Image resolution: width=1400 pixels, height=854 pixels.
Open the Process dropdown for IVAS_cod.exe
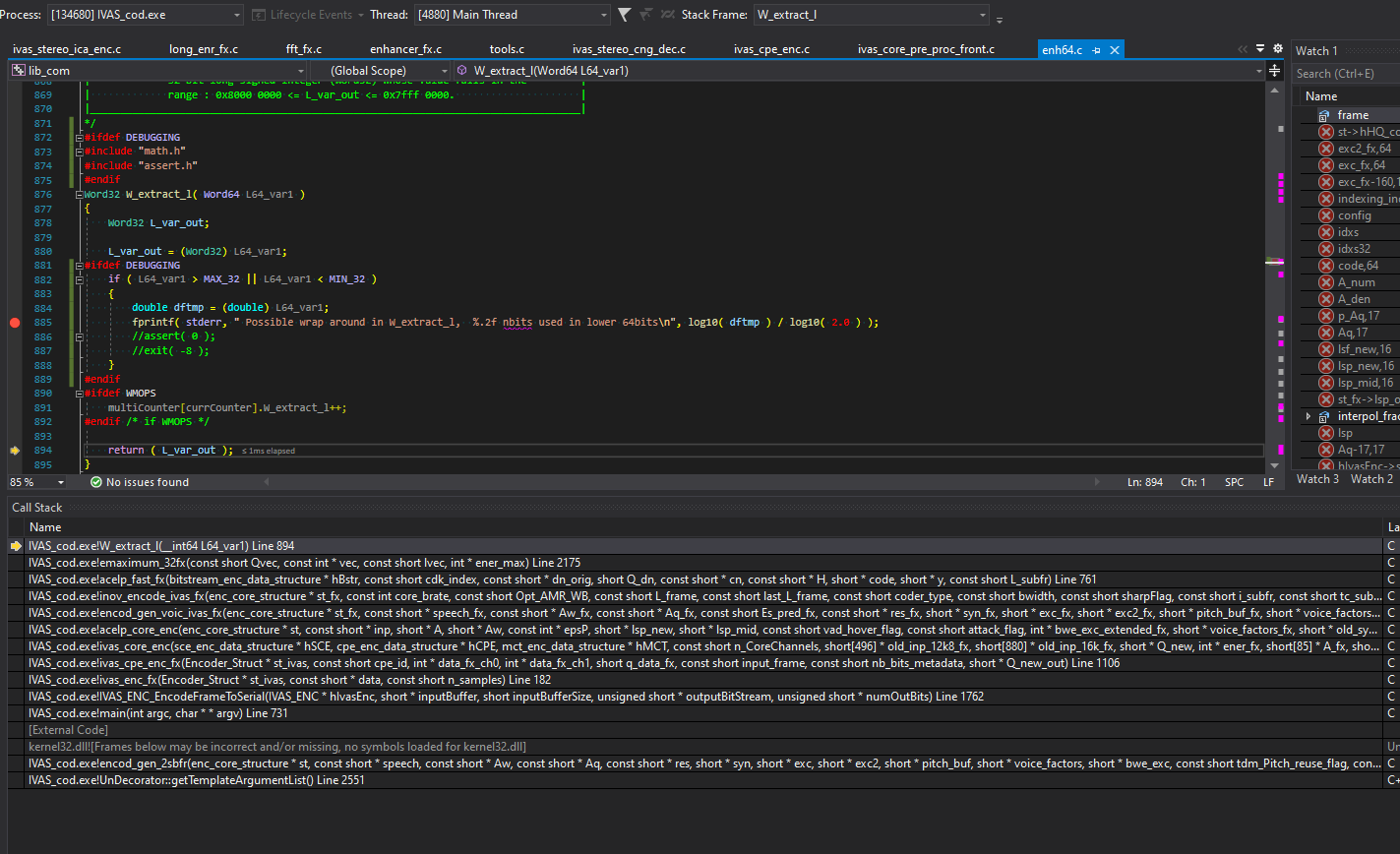click(236, 15)
